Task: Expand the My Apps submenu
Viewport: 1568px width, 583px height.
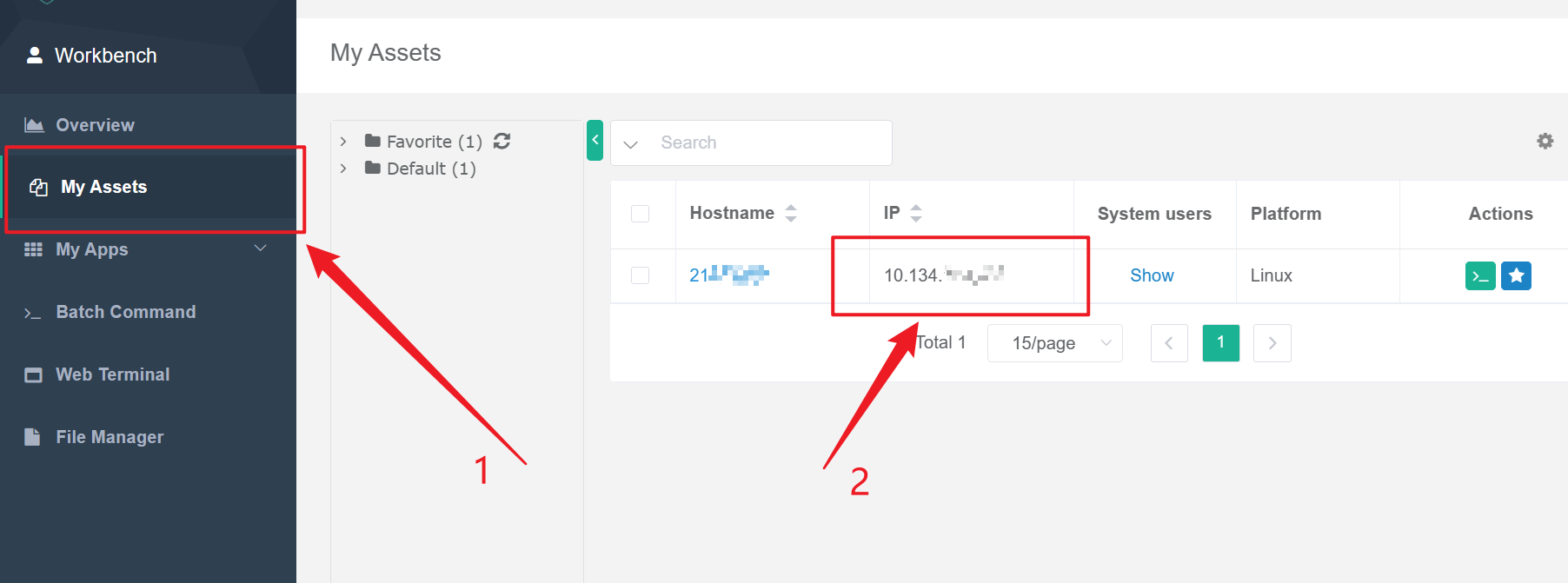Action: click(260, 249)
